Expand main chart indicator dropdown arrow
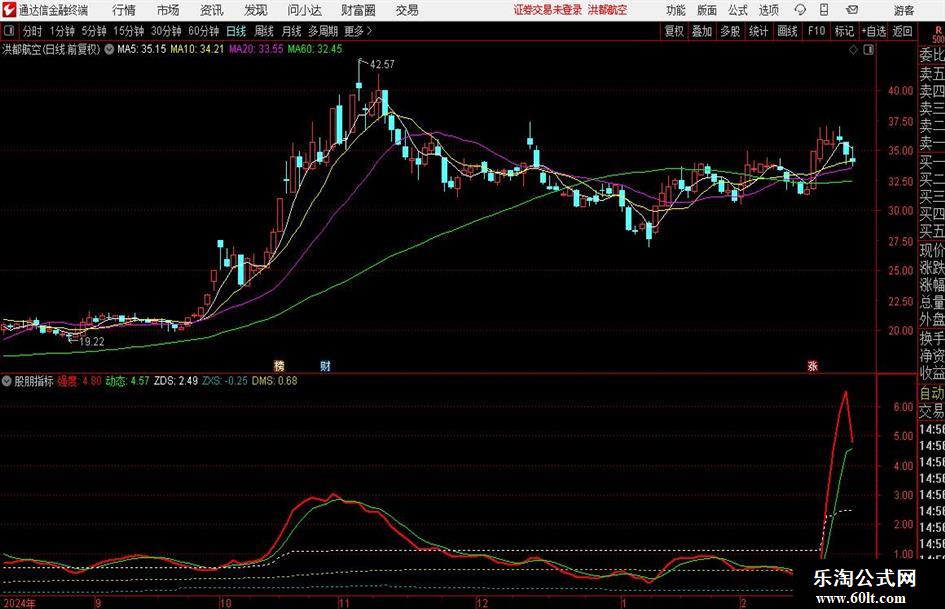The height and width of the screenshot is (609, 945). tap(109, 49)
